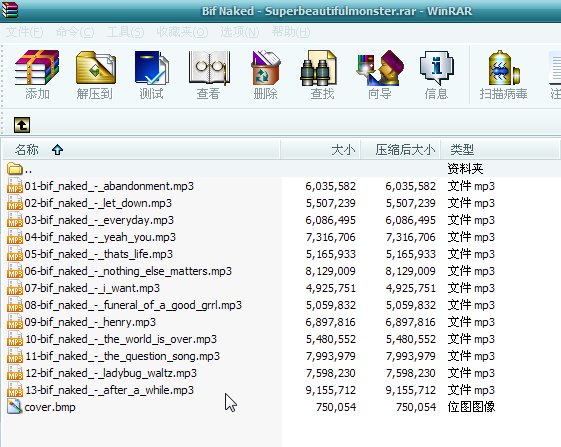Click MP3 icon of 08 funeral file
The height and width of the screenshot is (447, 561).
coord(15,305)
